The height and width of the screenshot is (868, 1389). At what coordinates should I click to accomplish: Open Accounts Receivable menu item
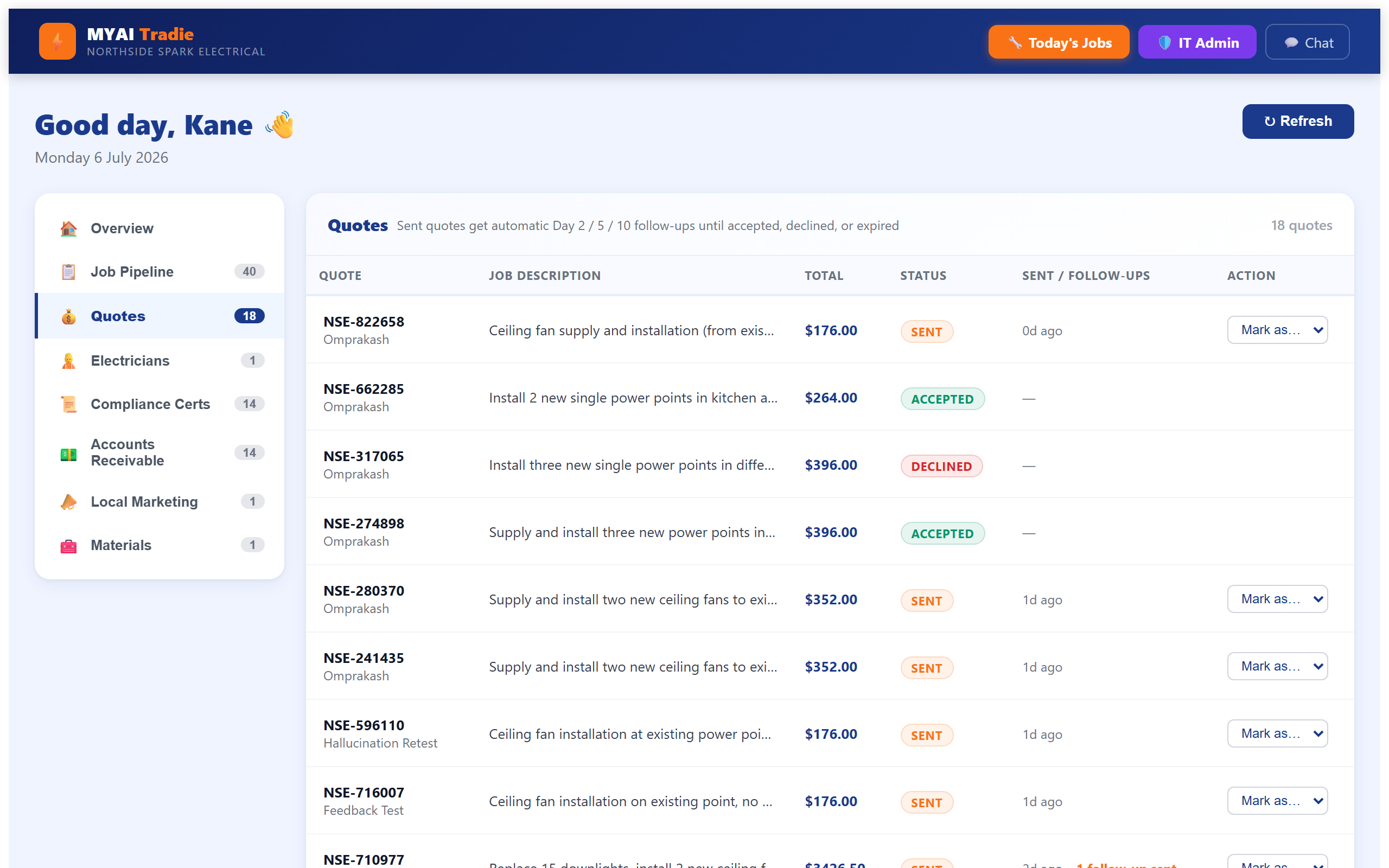(x=160, y=452)
